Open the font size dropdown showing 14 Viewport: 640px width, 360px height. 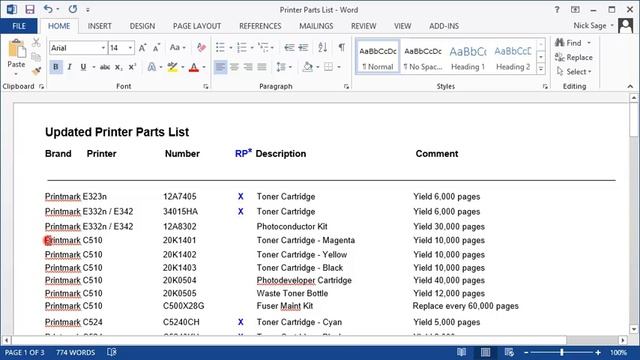click(x=130, y=48)
